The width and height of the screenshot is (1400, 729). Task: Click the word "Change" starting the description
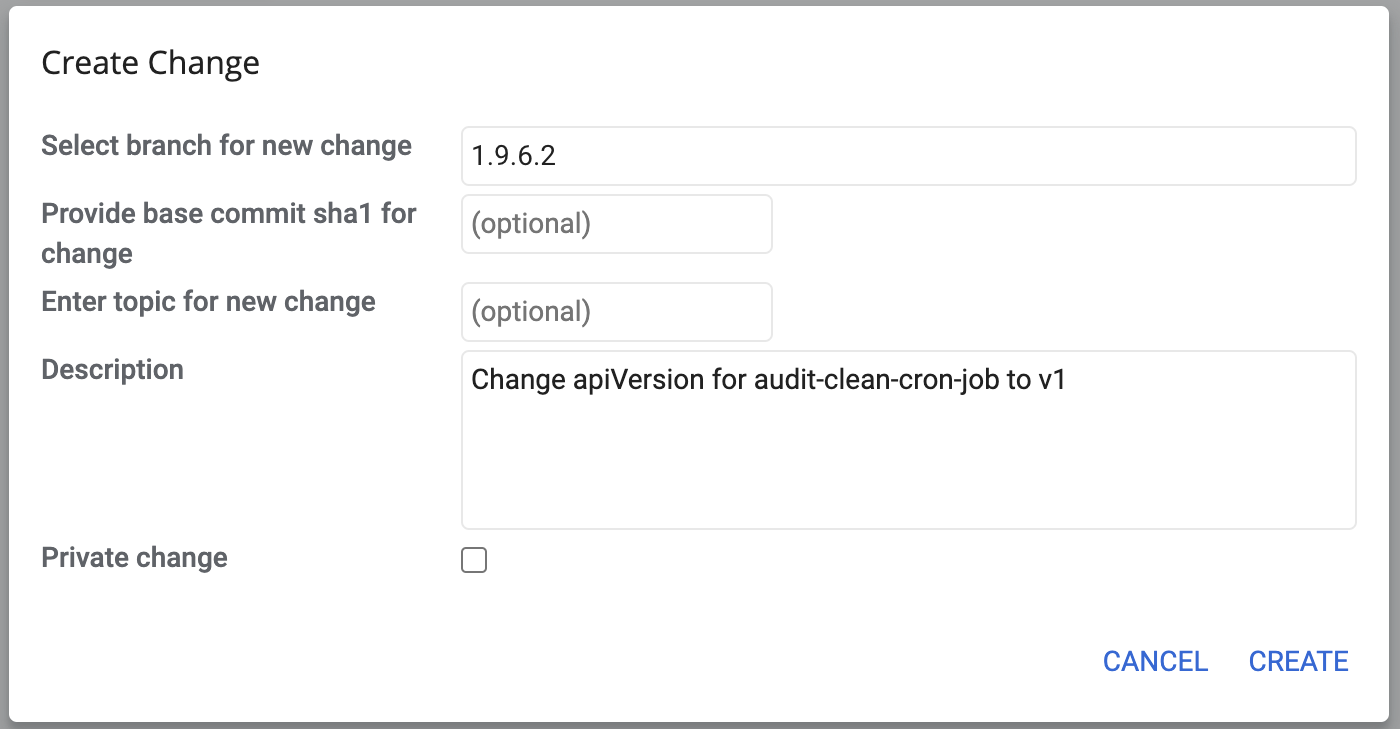point(518,380)
